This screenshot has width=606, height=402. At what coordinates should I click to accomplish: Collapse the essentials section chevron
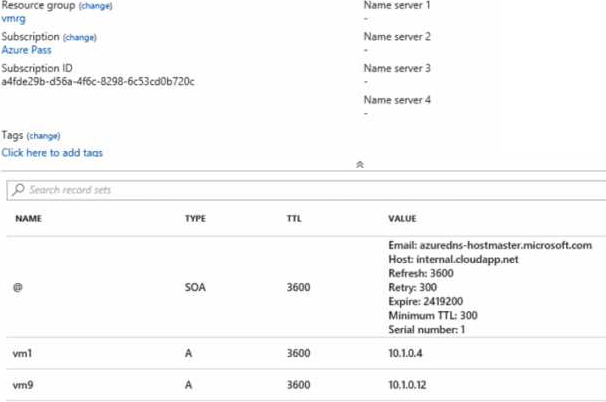tap(359, 163)
